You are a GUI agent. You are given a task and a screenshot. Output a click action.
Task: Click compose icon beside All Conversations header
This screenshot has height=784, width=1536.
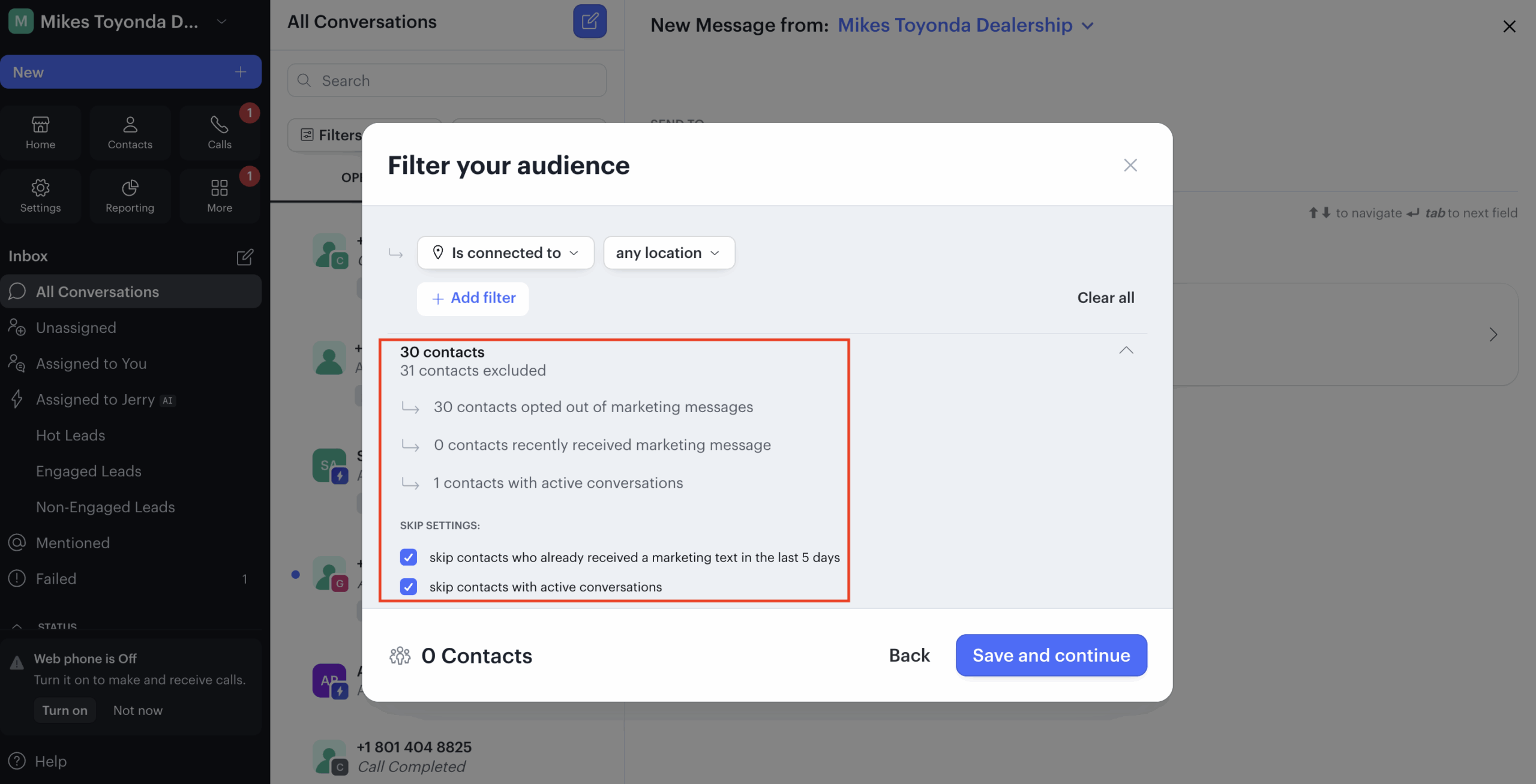(x=589, y=22)
